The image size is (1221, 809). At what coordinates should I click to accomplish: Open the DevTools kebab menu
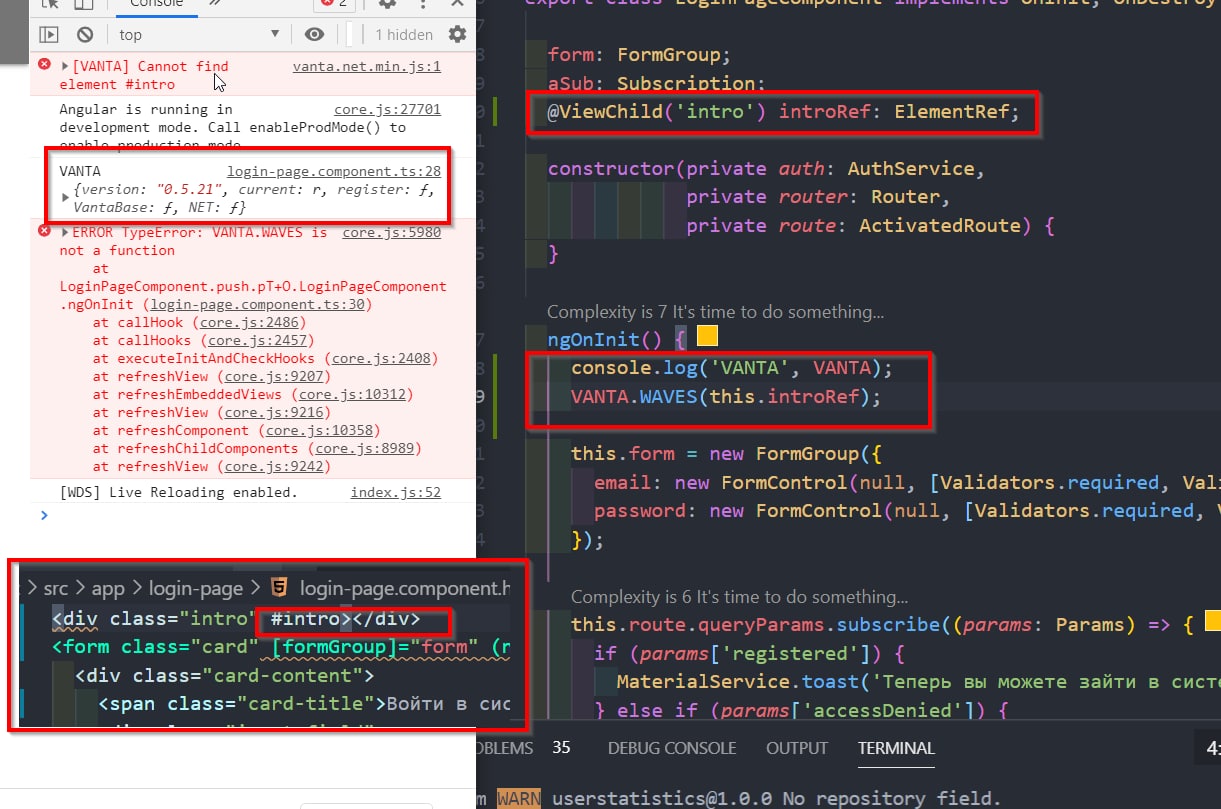pyautogui.click(x=421, y=4)
